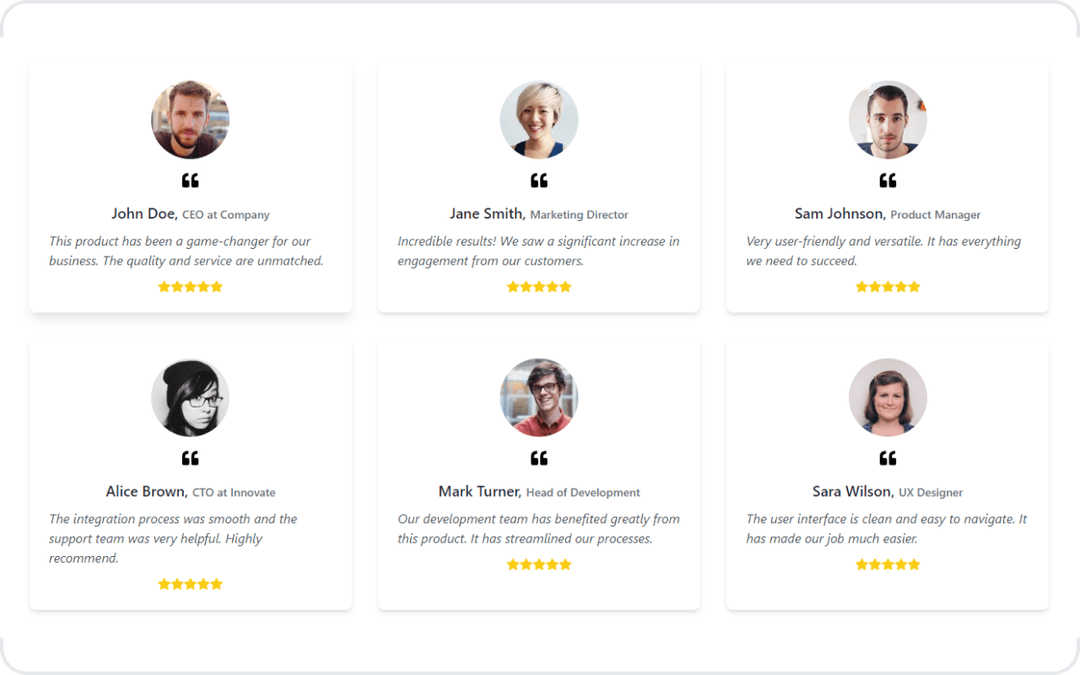The width and height of the screenshot is (1080, 675).
Task: Click Jane Smith's avatar image
Action: pos(539,120)
